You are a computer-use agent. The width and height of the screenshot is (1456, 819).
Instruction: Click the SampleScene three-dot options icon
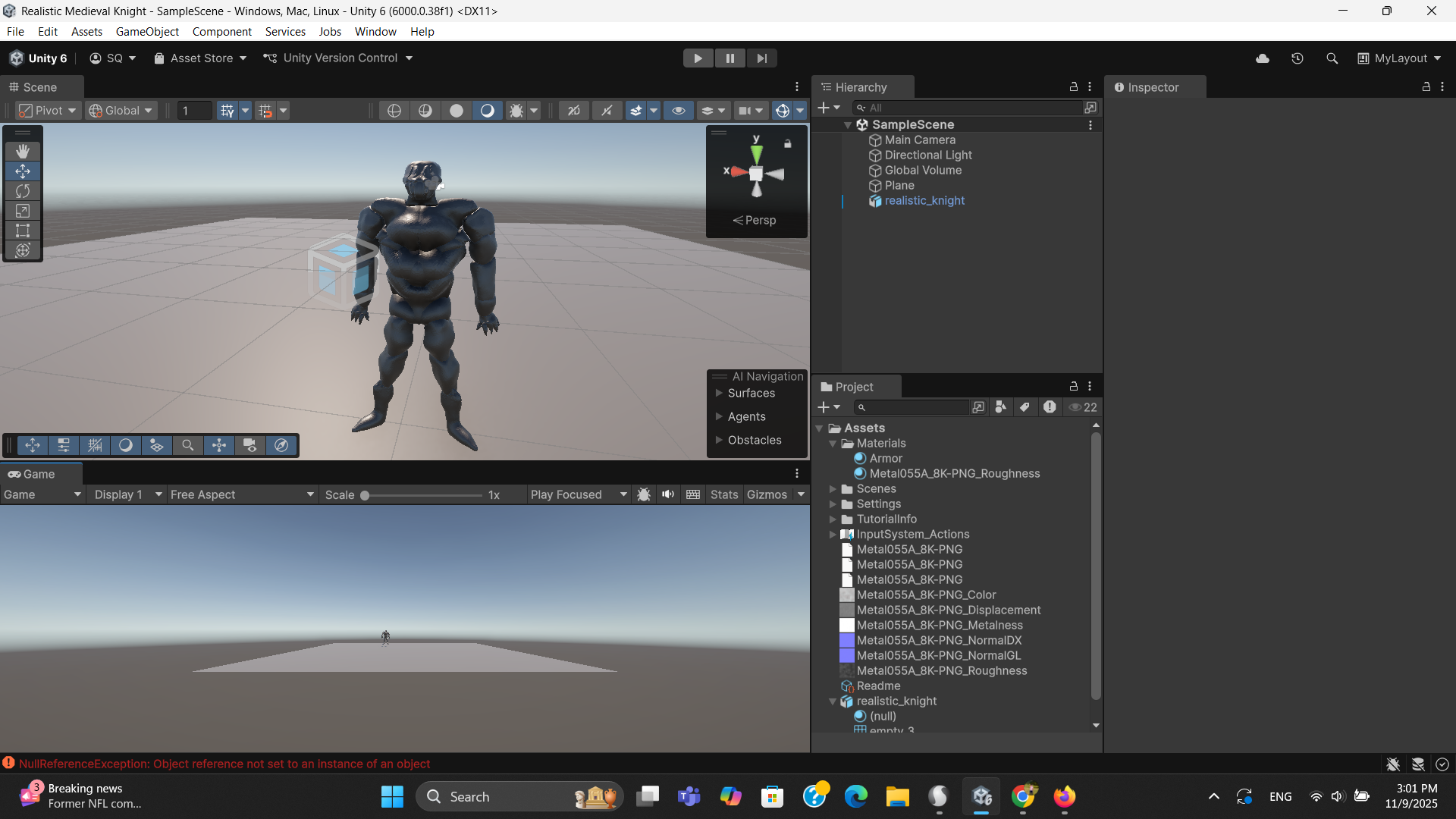(x=1090, y=125)
